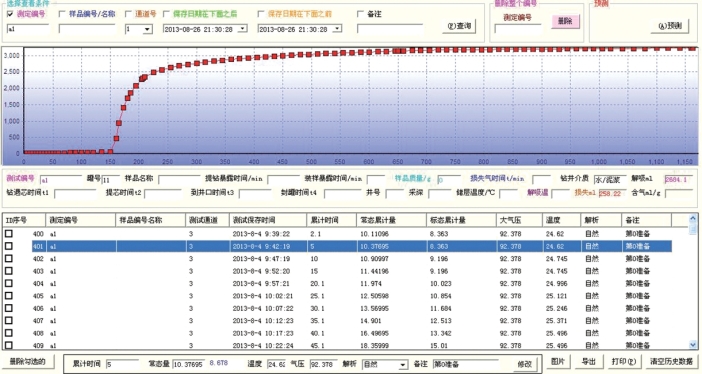Click the 样品名称 input field
The width and height of the screenshot is (702, 374).
(x=180, y=180)
